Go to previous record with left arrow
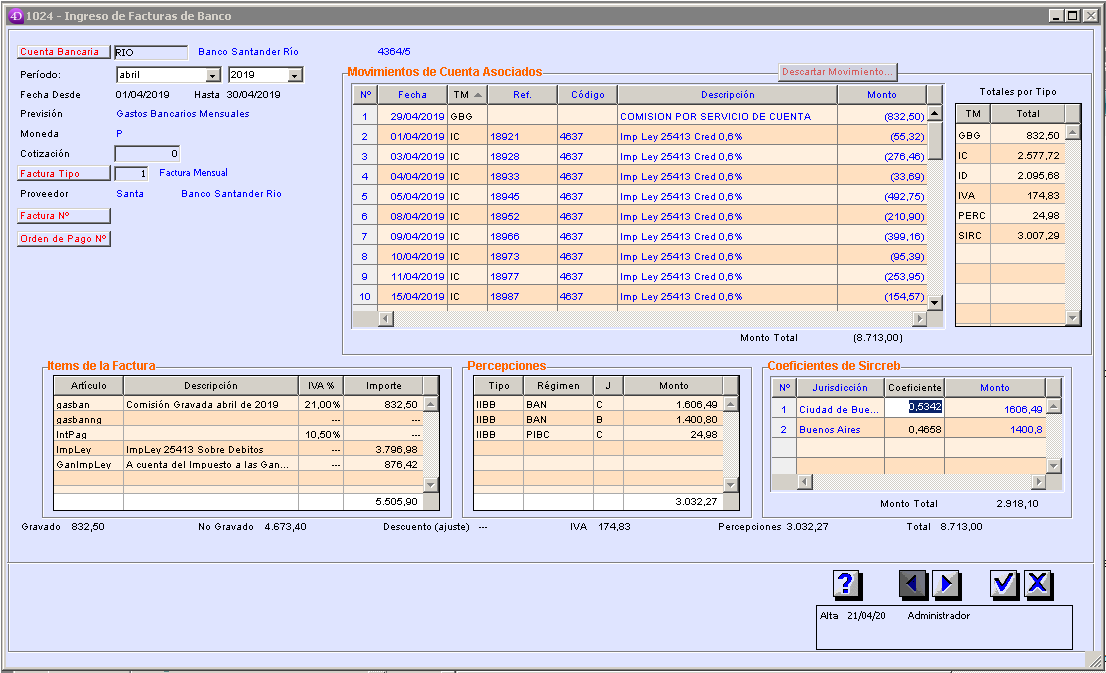Image resolution: width=1106 pixels, height=673 pixels. [912, 584]
